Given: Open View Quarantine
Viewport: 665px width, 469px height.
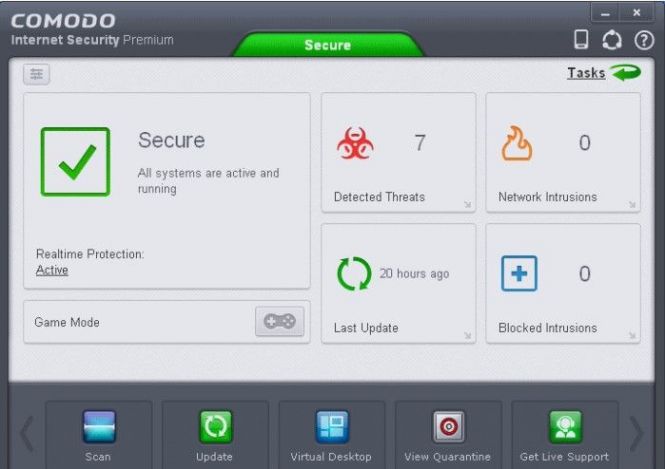Looking at the screenshot, I should coord(448,436).
